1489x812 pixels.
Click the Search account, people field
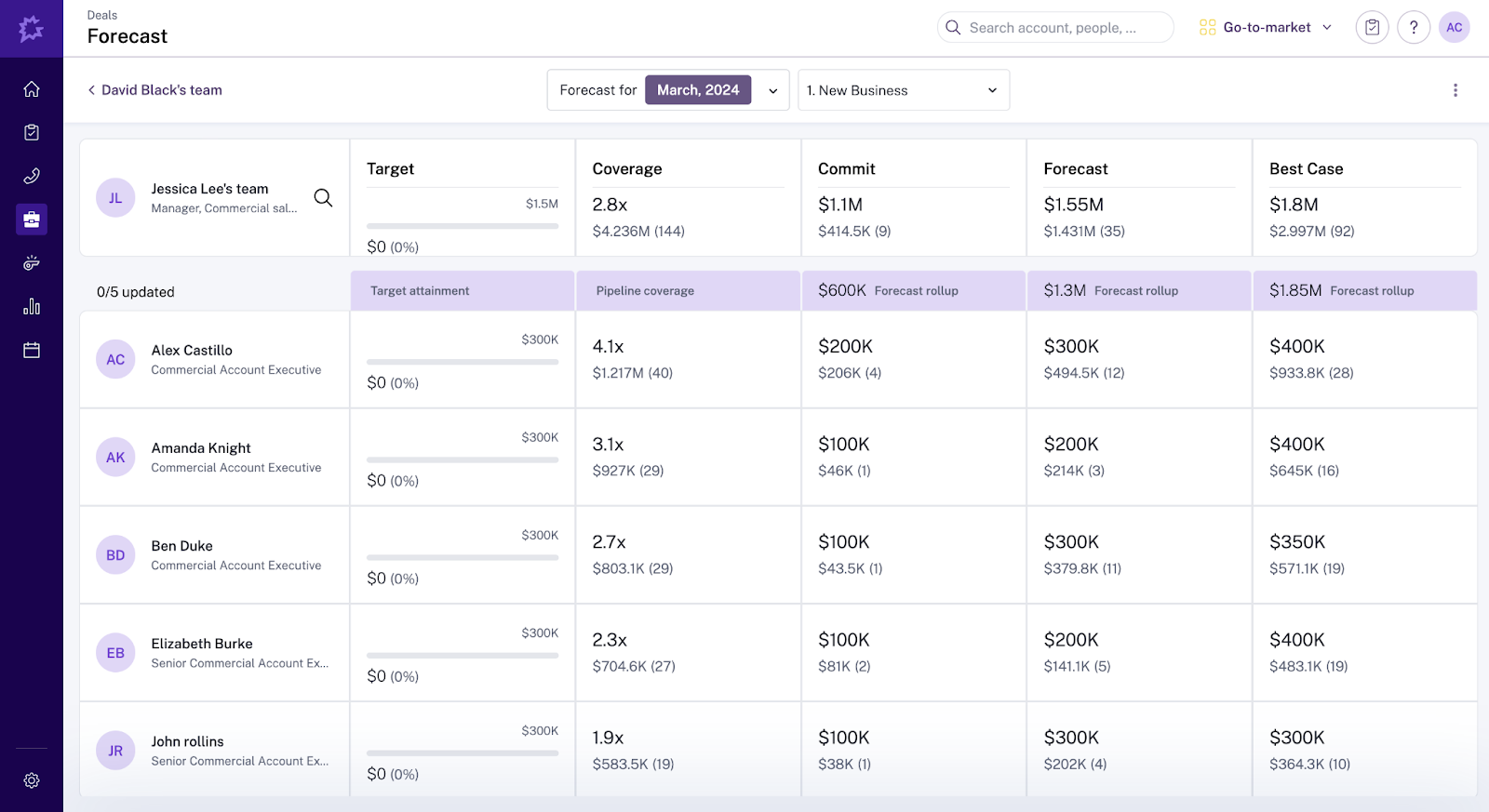[1054, 28]
